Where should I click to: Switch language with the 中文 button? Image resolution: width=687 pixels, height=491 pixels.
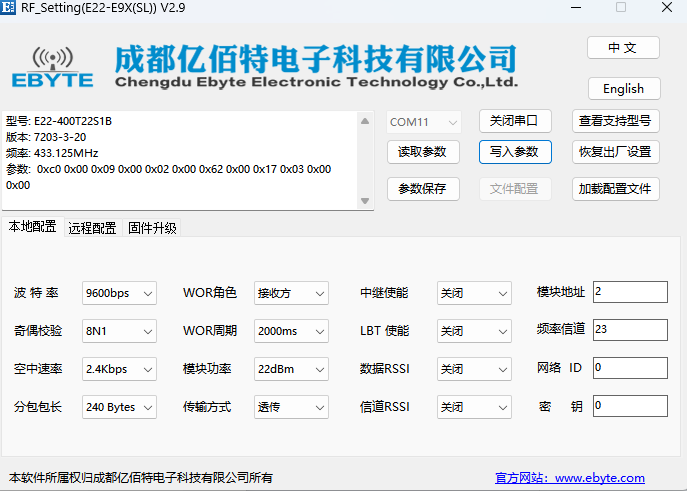click(623, 47)
